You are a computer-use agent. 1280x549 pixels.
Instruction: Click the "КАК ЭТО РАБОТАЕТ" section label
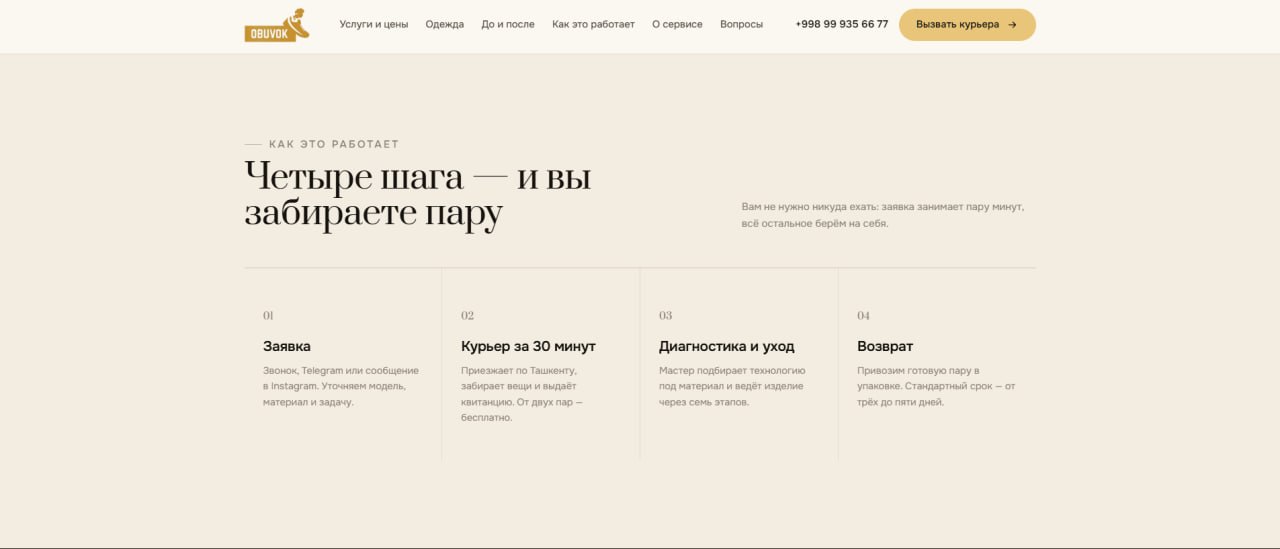click(x=334, y=144)
